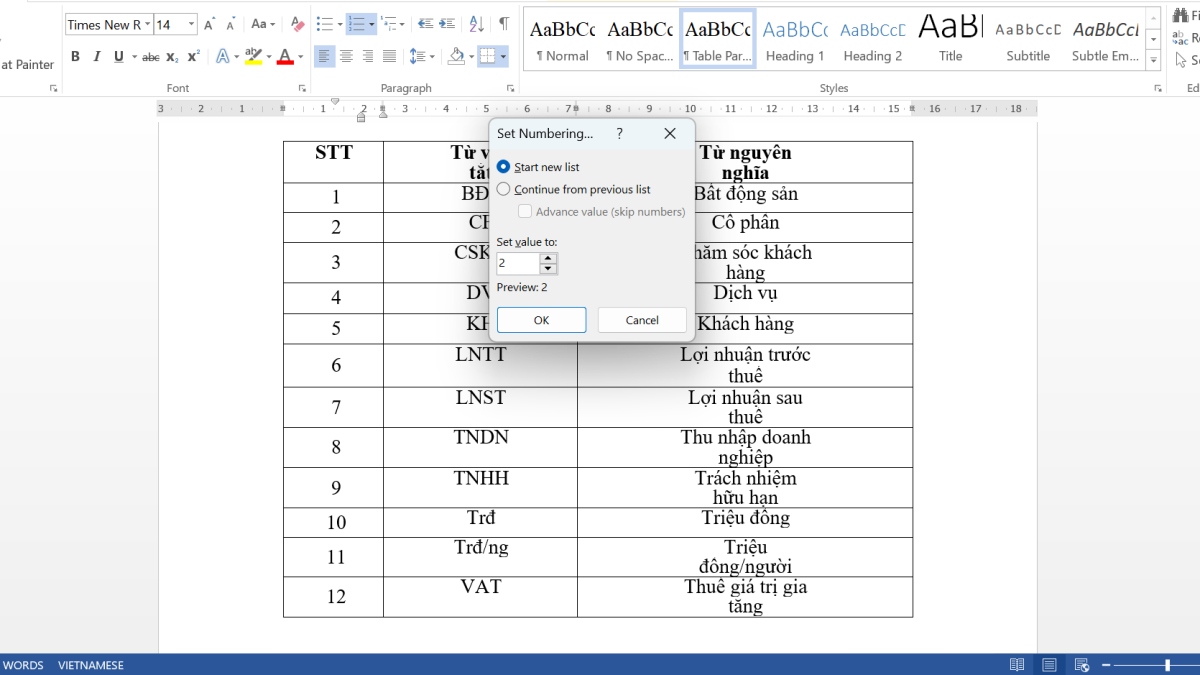Open the font size dropdown

click(x=190, y=23)
